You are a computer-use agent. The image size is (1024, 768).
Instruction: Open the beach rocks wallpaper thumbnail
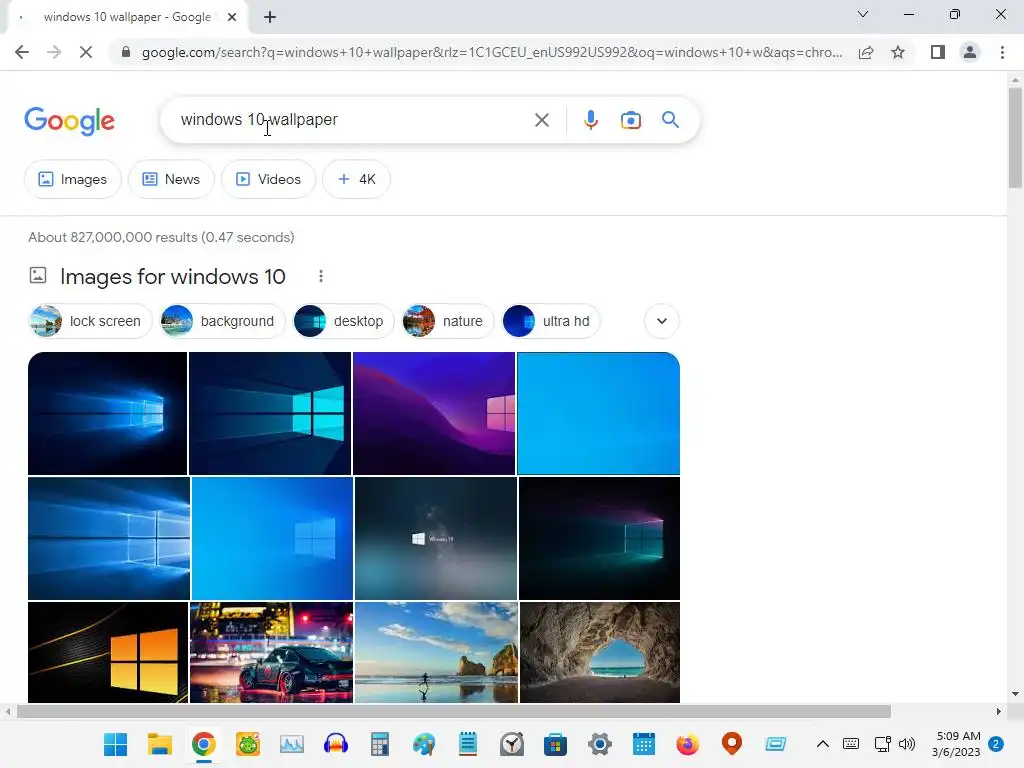pos(436,652)
